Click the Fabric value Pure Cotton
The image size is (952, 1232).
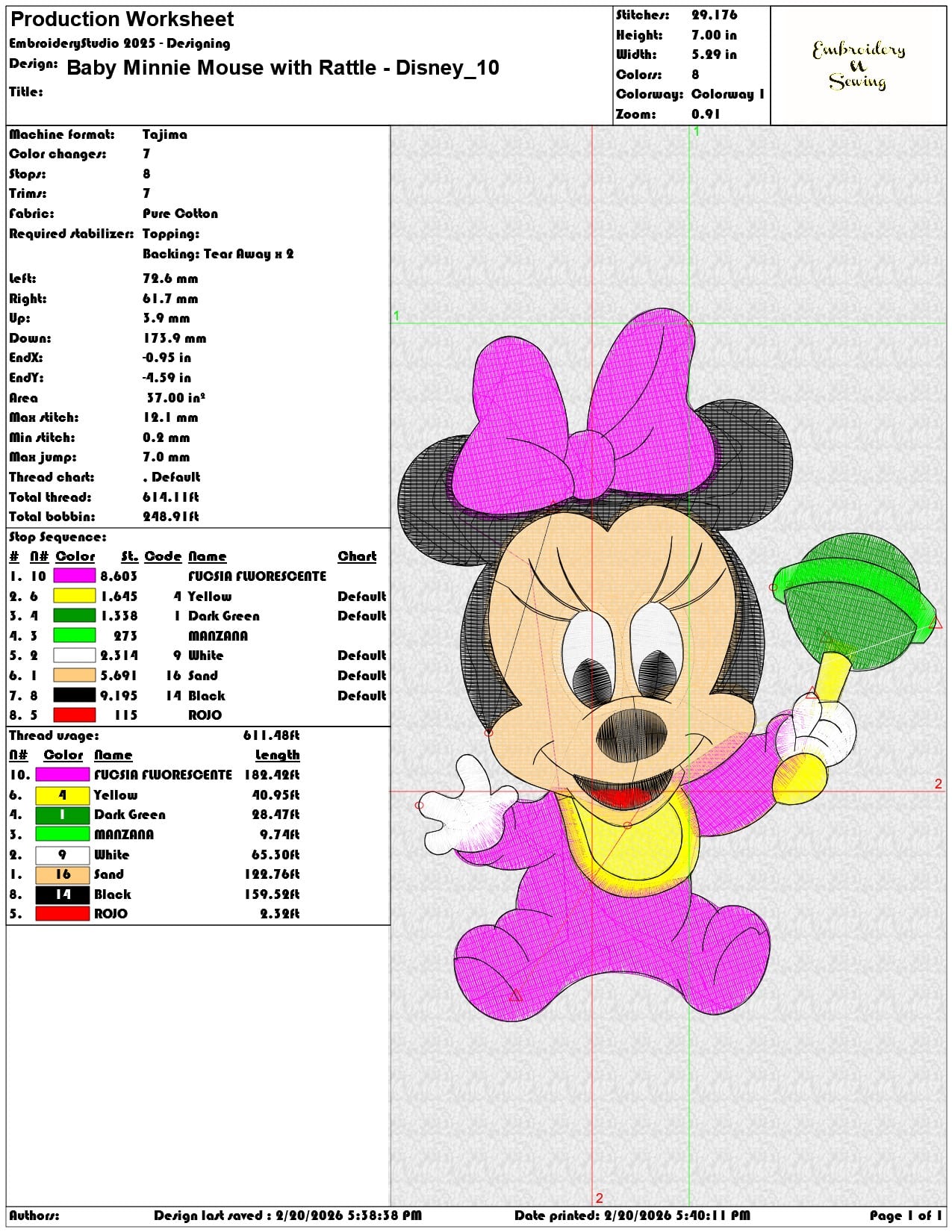[180, 214]
